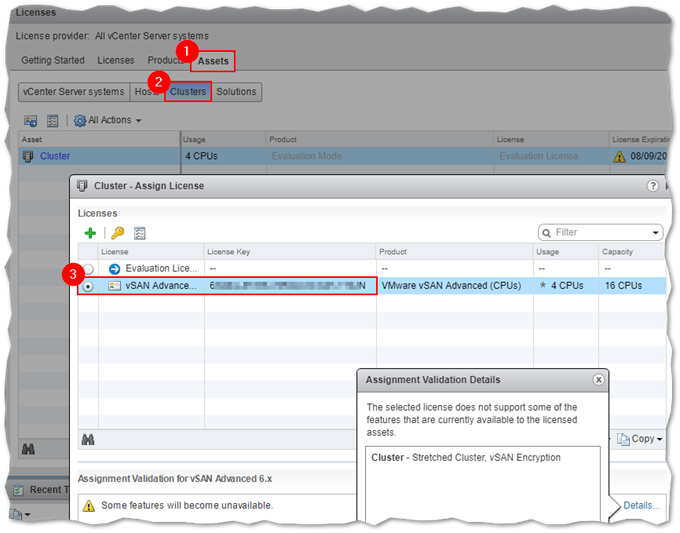Close the Assignment Validation Details popup
This screenshot has height=533, width=680.
pyautogui.click(x=598, y=380)
